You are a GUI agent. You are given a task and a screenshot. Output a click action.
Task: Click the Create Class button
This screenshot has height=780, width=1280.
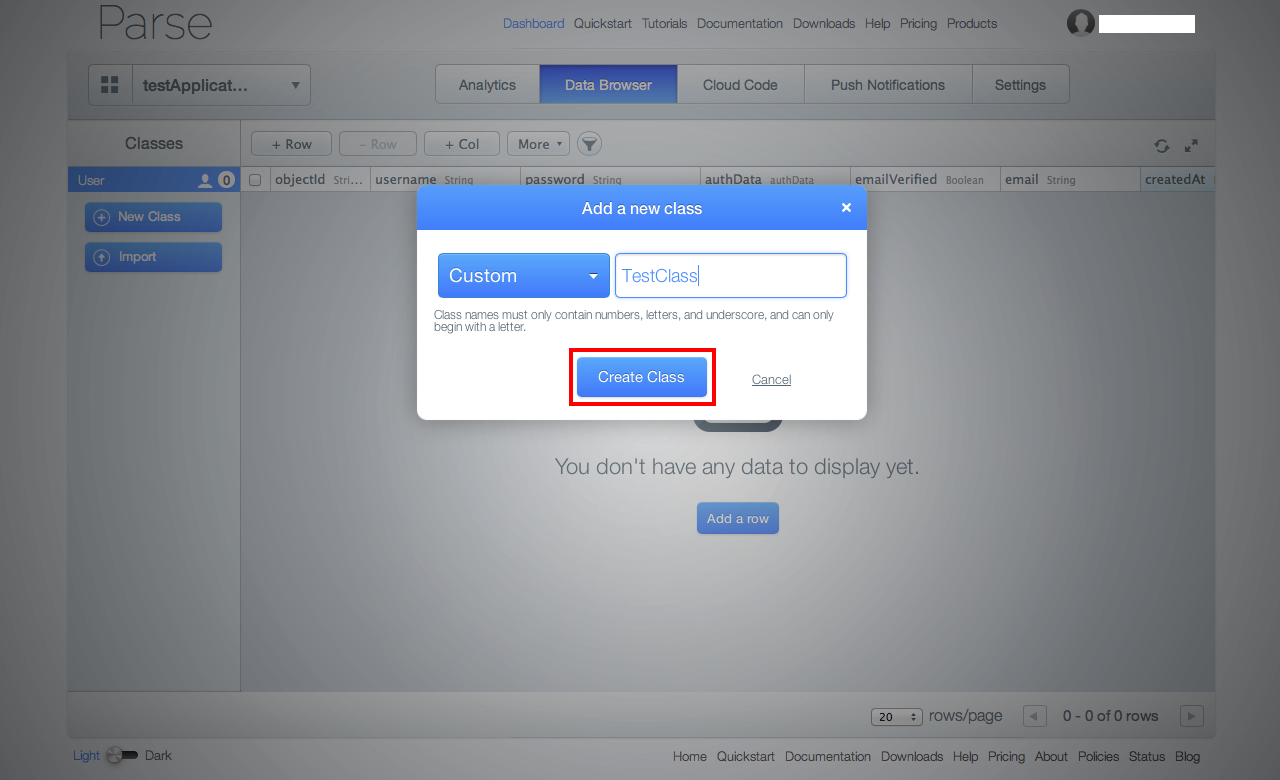point(642,377)
